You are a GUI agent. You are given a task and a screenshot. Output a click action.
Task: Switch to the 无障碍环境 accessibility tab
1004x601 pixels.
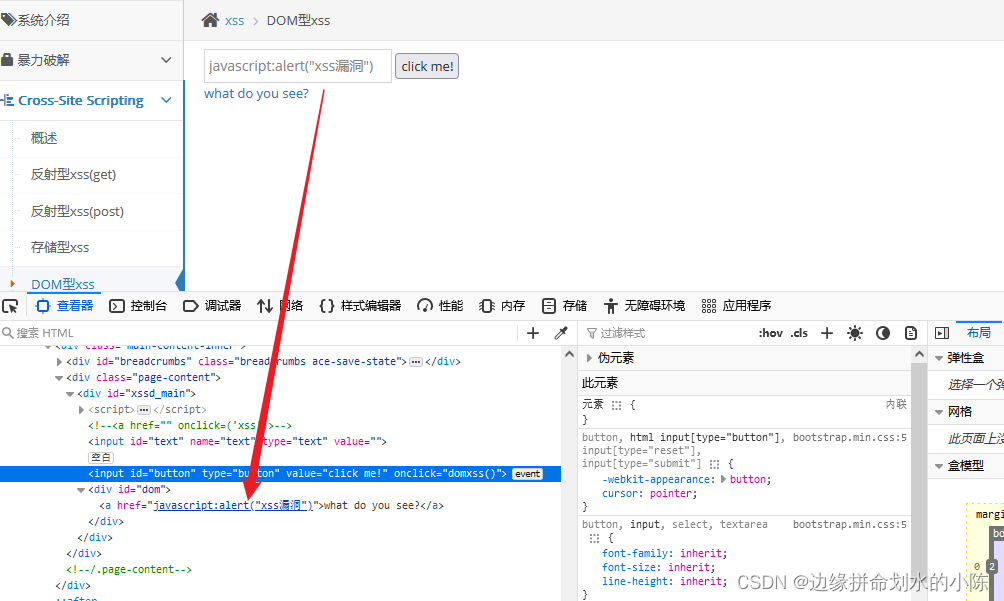pos(644,306)
